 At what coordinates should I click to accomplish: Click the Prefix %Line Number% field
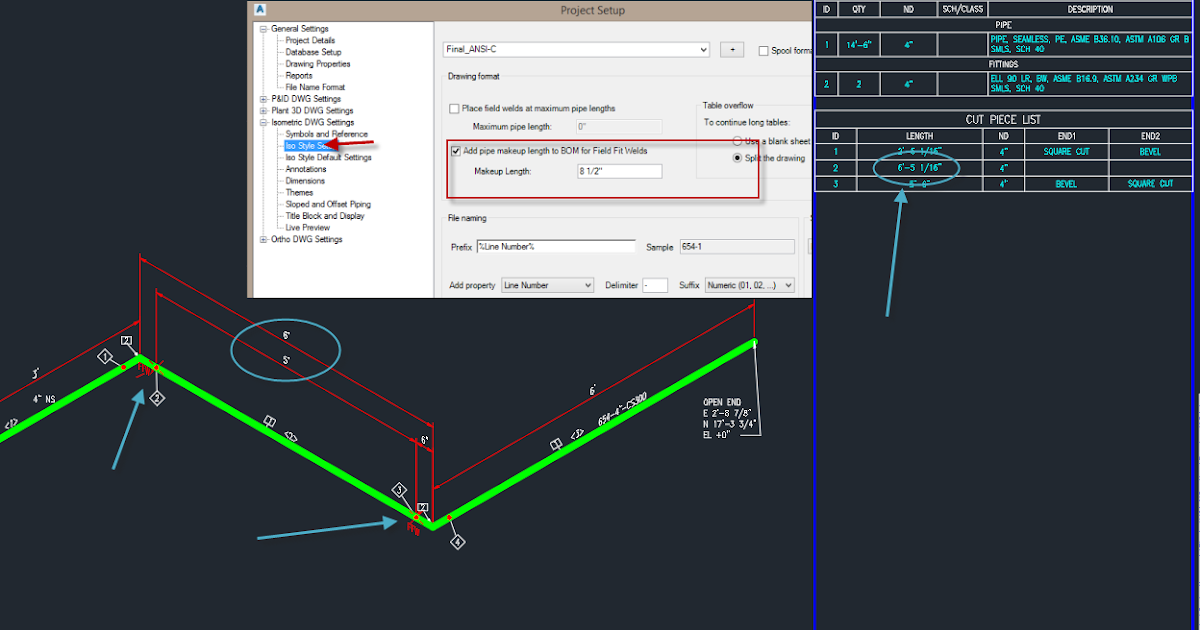556,246
